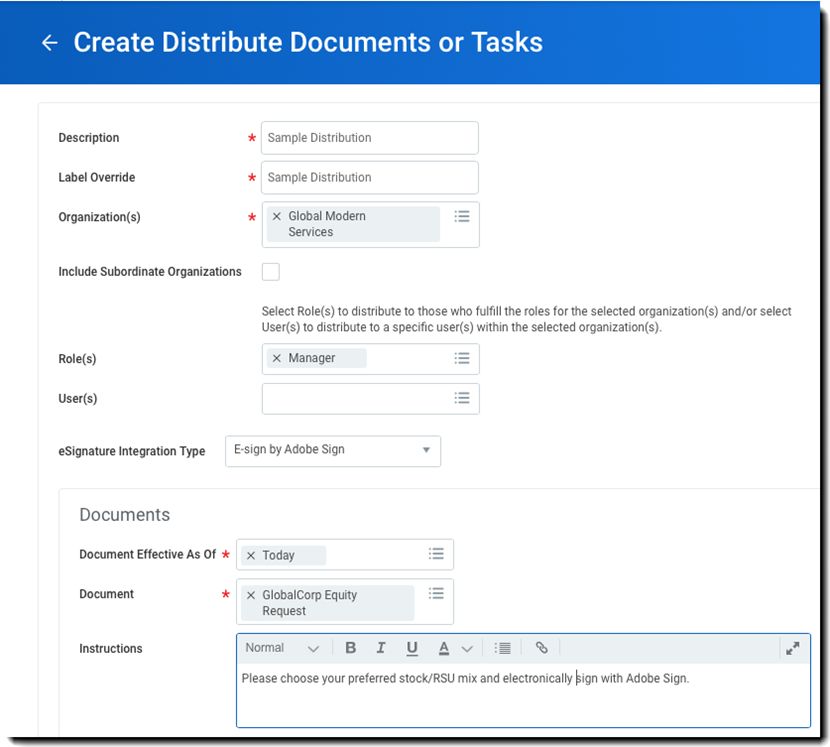Open the User(s) prompt list icon
This screenshot has width=830, height=747.
[461, 398]
